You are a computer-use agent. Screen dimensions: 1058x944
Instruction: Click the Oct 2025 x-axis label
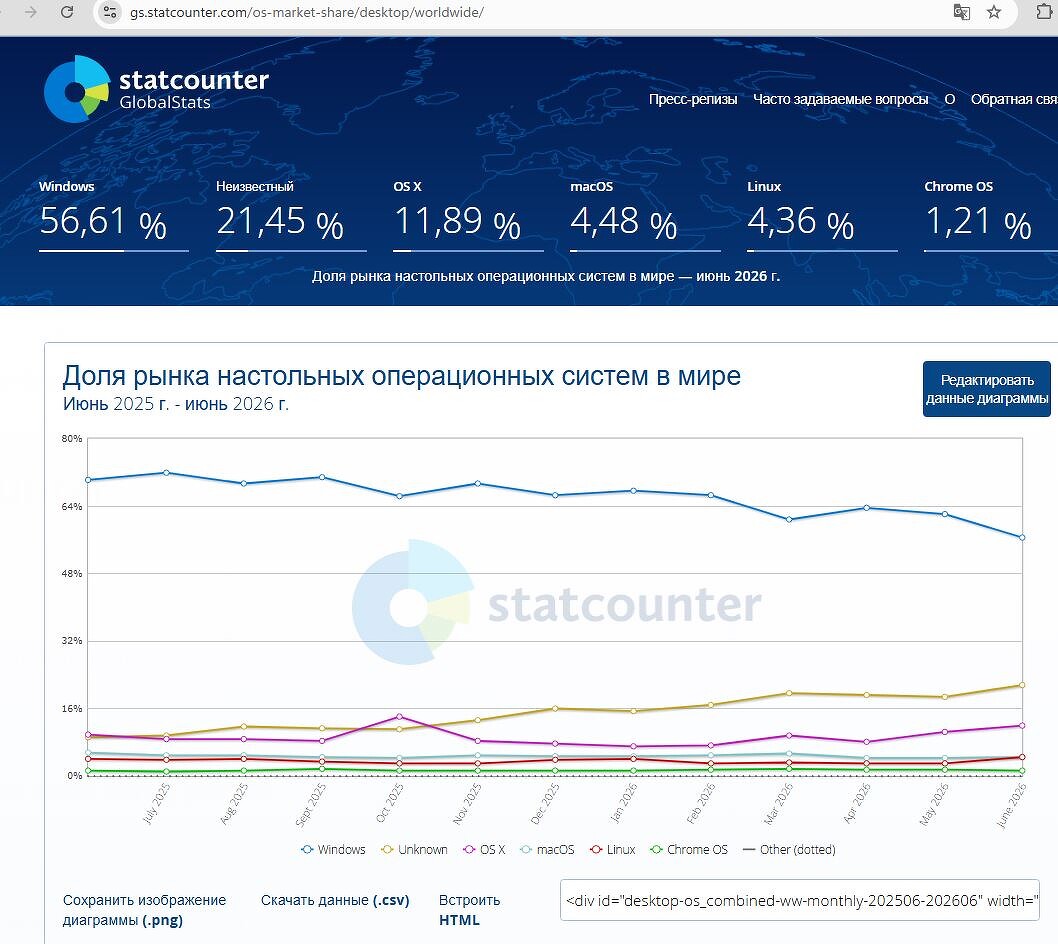[x=390, y=803]
